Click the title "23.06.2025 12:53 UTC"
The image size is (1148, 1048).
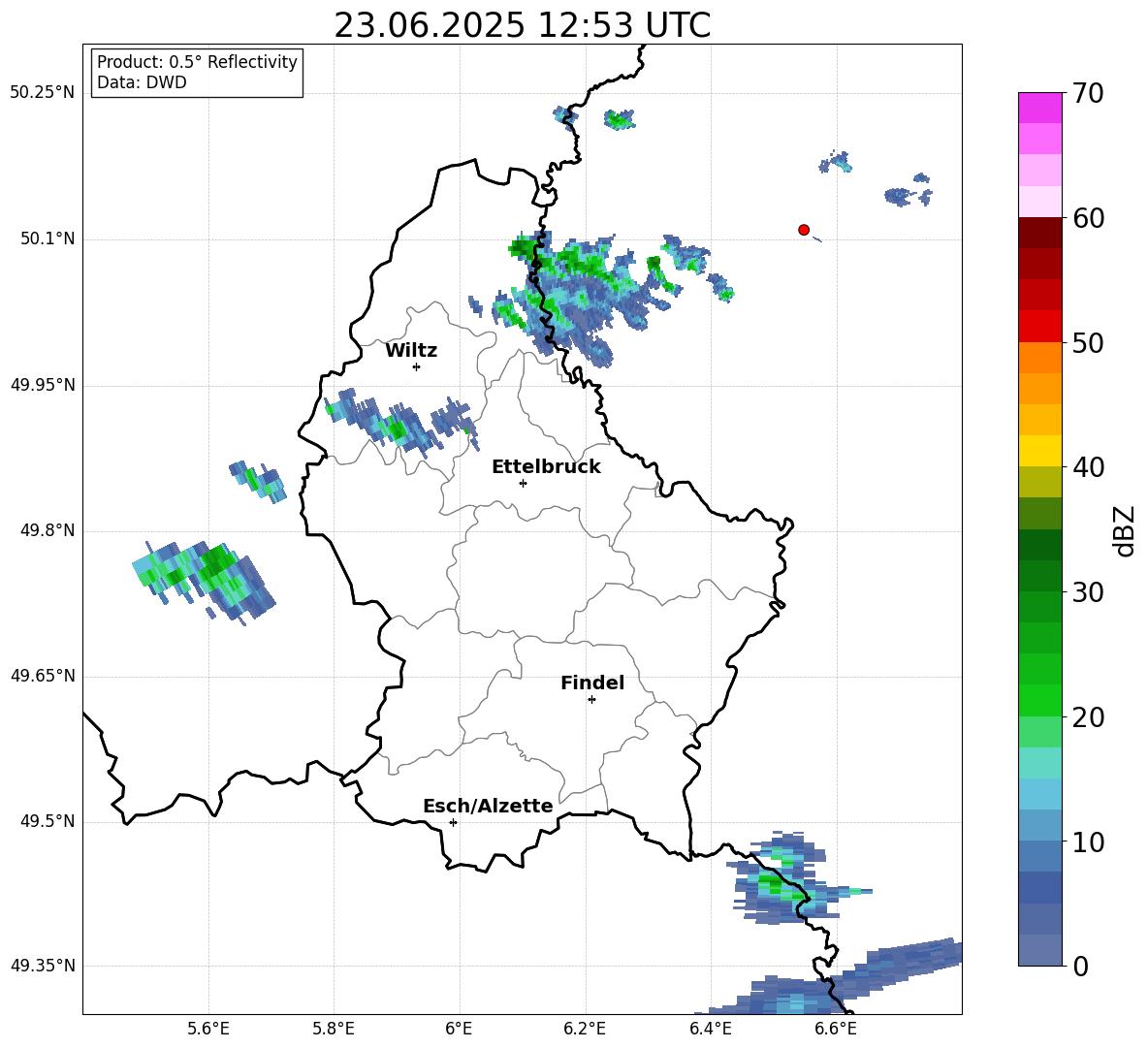[x=522, y=25]
